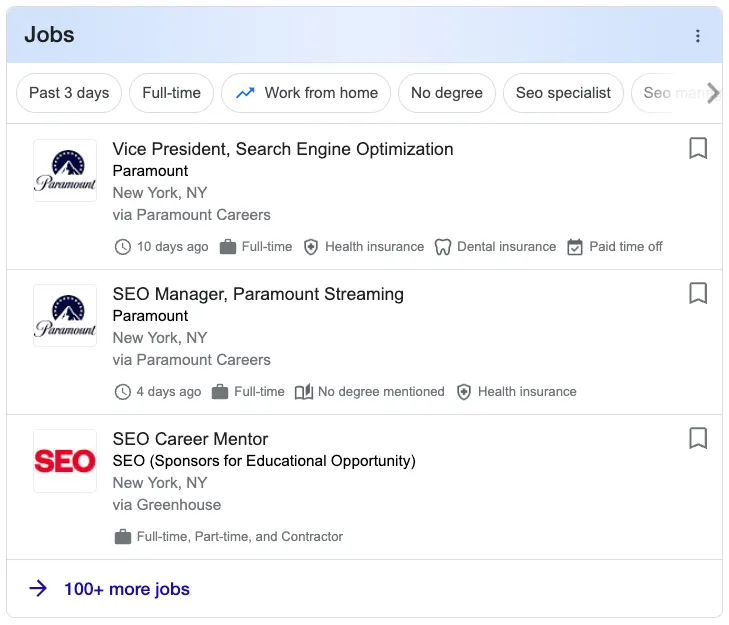
Task: Apply the Work from home filter chip
Action: (x=306, y=93)
